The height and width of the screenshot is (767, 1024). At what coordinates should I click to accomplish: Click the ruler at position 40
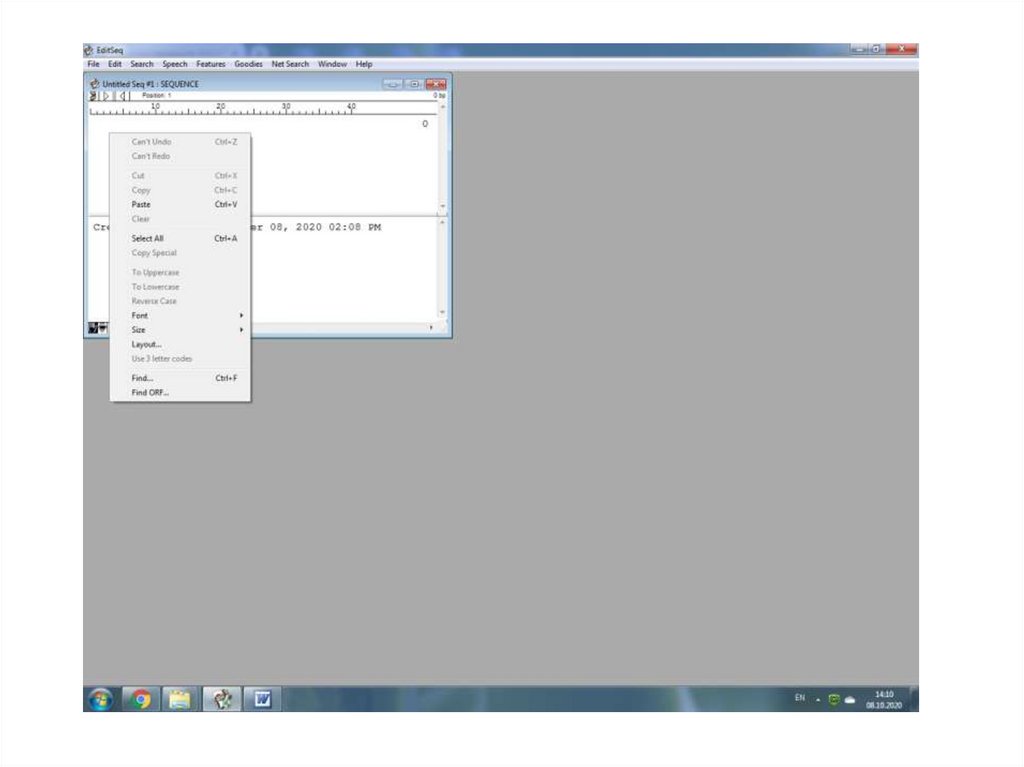[x=351, y=108]
